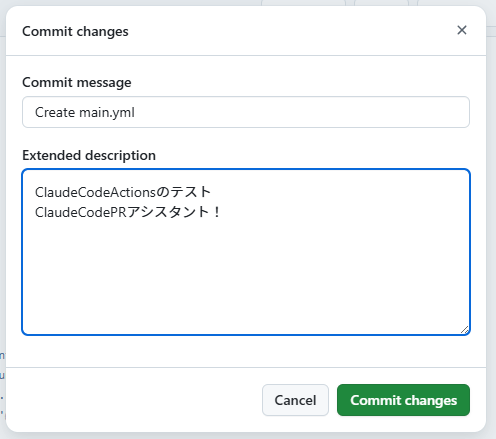496x439 pixels.
Task: Click inside the Extended description textarea
Action: [x=246, y=252]
